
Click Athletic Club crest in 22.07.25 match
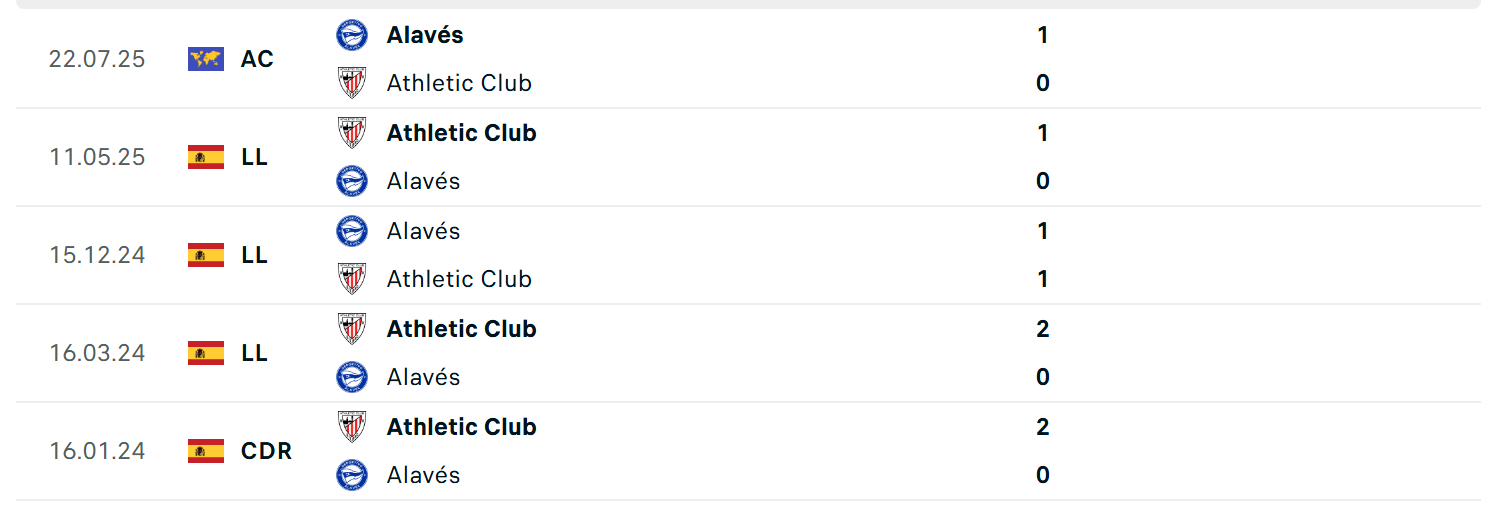(x=352, y=83)
